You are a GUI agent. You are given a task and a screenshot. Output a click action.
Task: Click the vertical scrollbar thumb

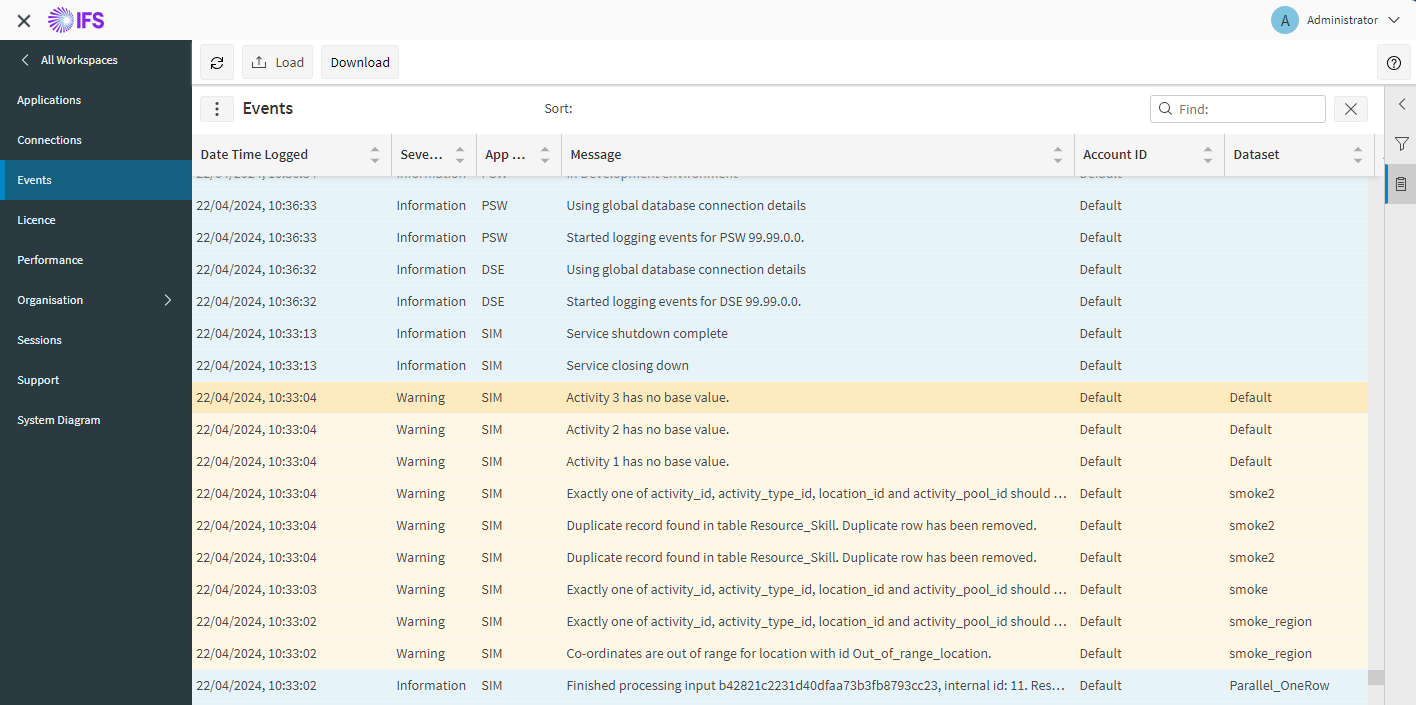coord(1376,677)
